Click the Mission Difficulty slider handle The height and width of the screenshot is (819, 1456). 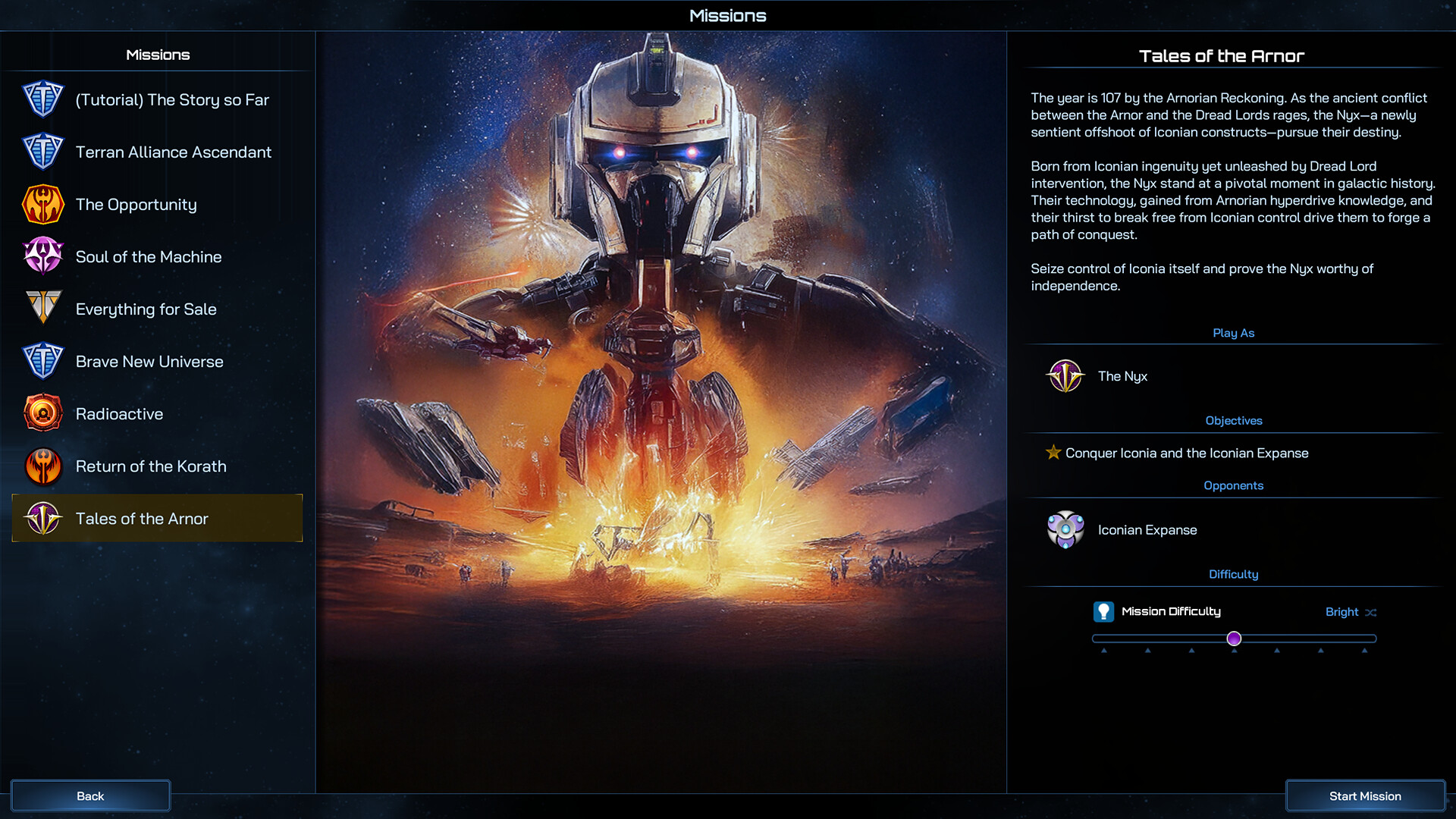point(1235,639)
